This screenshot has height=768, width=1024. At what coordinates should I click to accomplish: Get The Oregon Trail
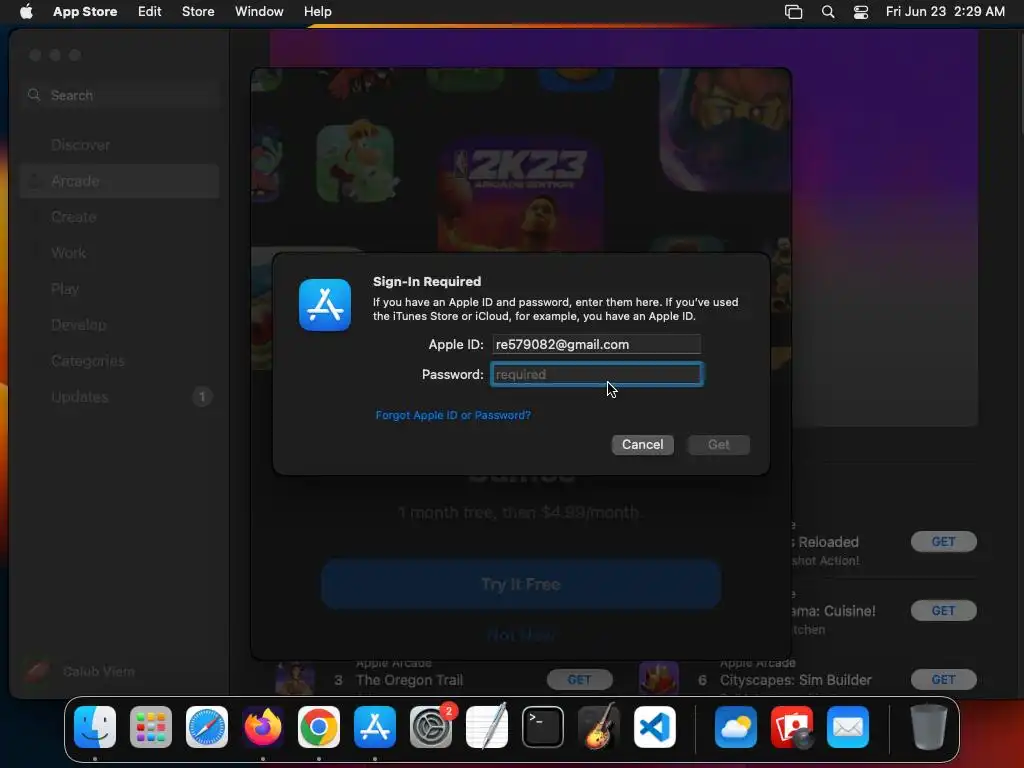(x=579, y=680)
